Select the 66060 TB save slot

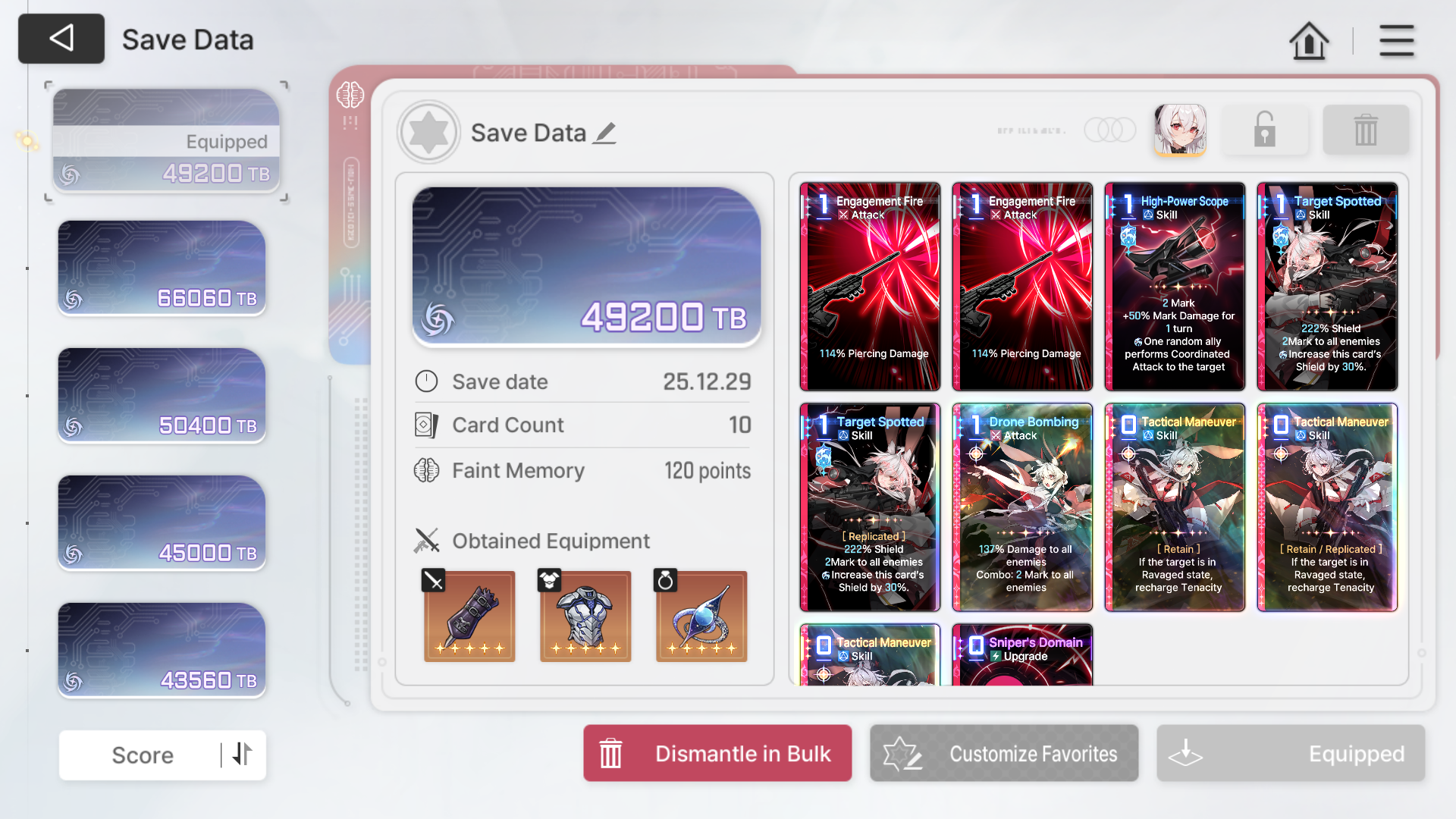[x=162, y=268]
